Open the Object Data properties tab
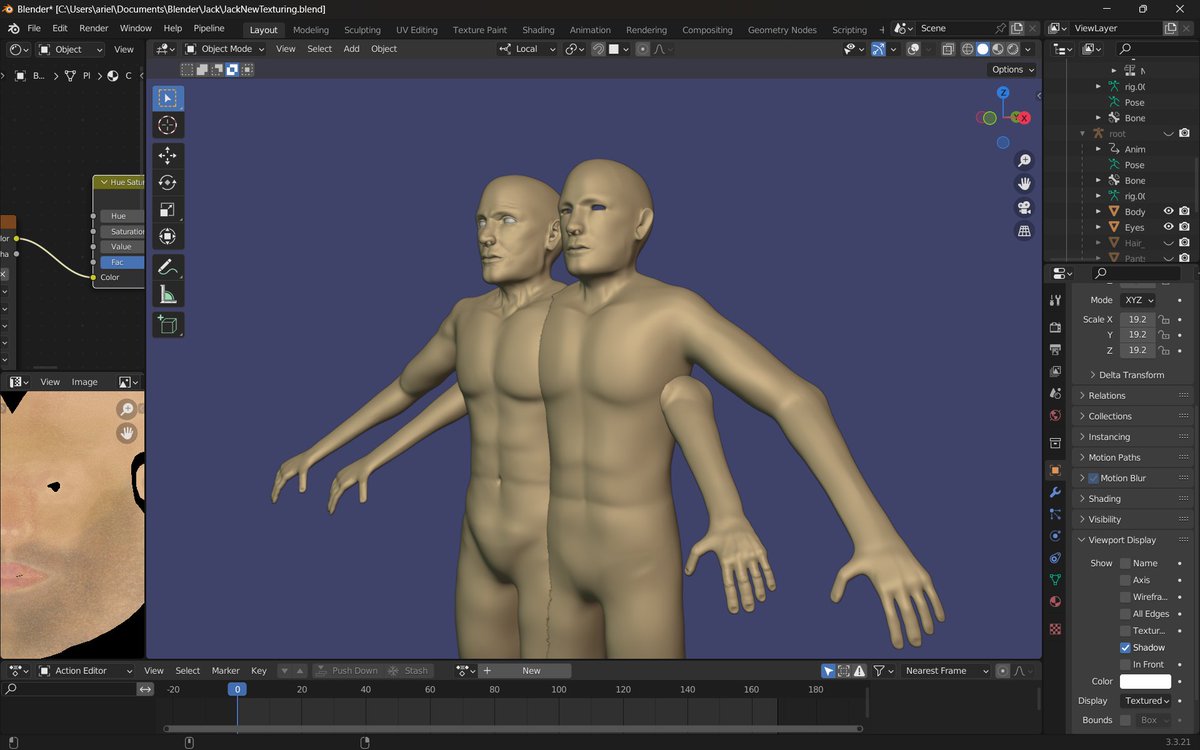 point(1055,580)
